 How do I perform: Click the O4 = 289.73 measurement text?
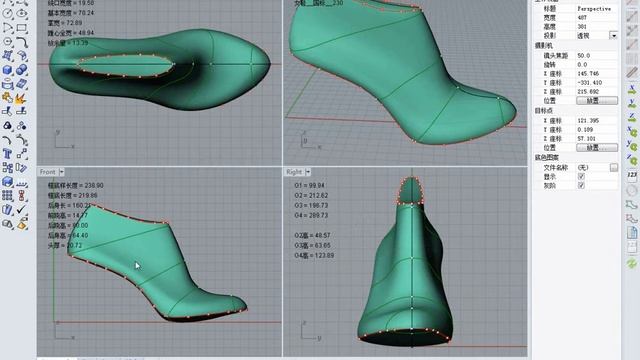click(x=311, y=215)
